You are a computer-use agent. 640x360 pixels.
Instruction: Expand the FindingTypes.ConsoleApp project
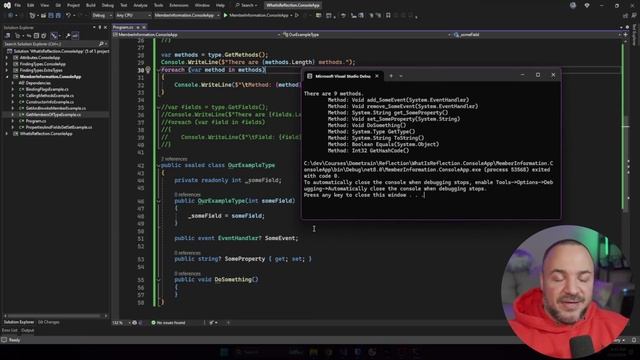7,64
